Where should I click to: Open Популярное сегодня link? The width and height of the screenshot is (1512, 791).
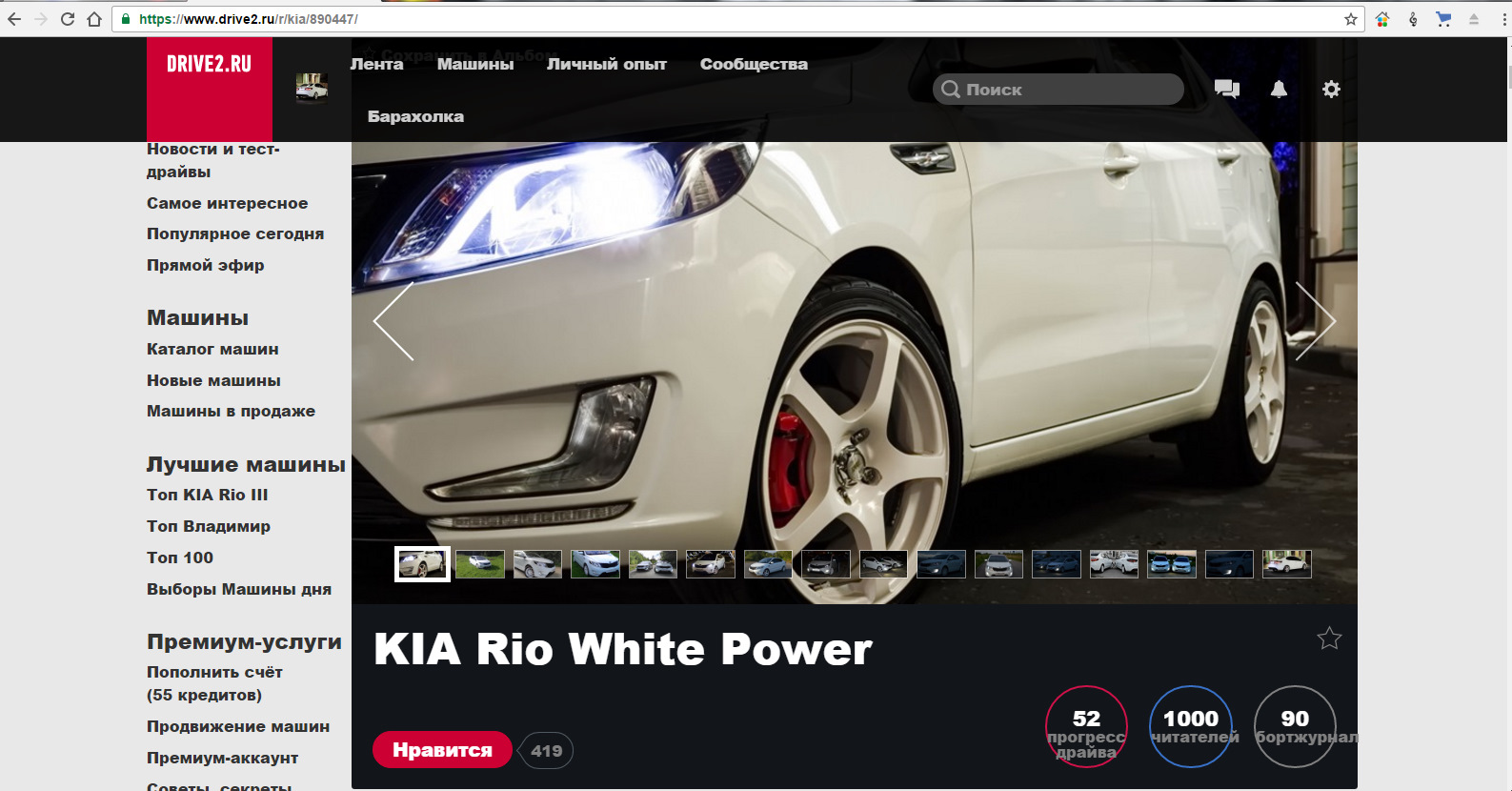[235, 233]
